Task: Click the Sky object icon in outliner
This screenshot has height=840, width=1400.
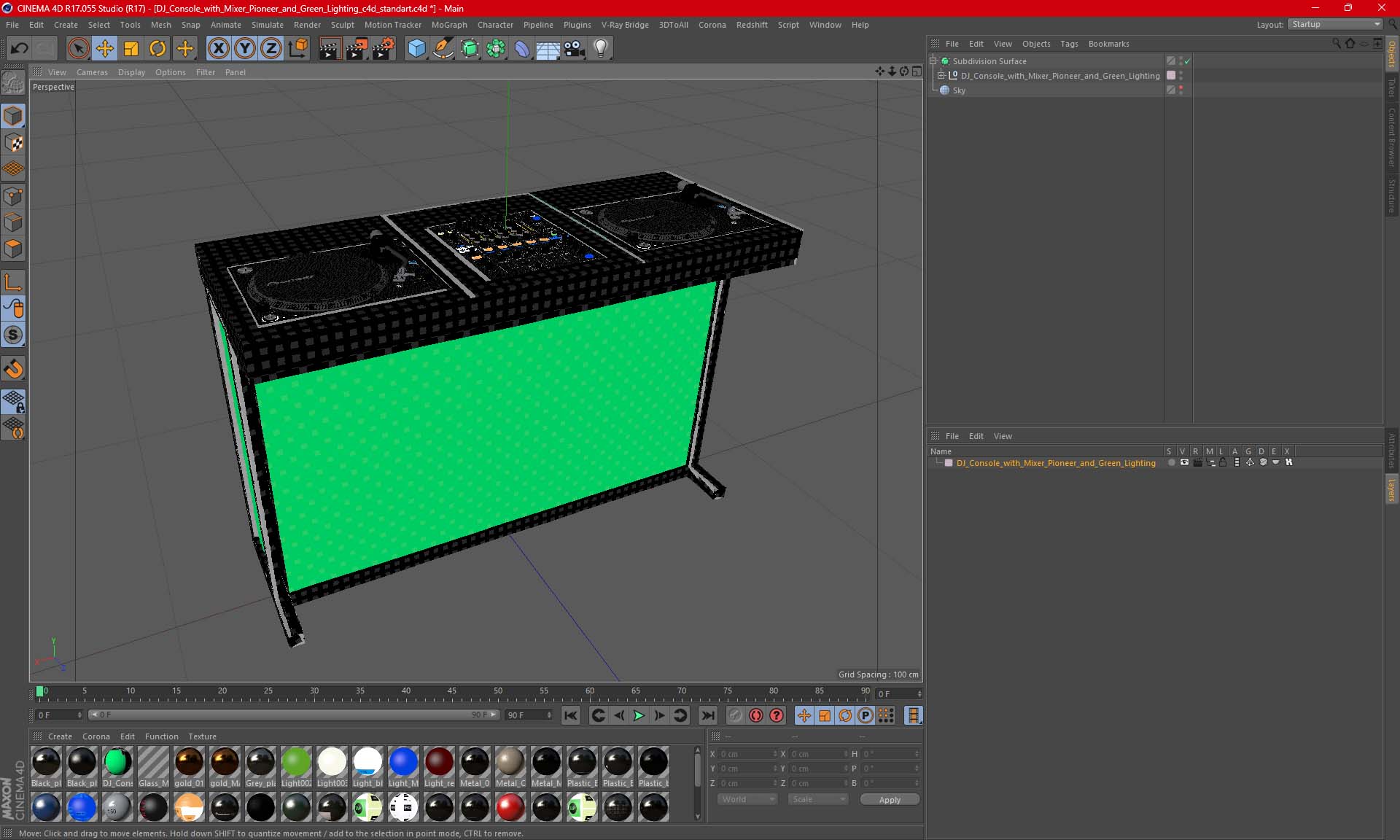Action: coord(944,90)
